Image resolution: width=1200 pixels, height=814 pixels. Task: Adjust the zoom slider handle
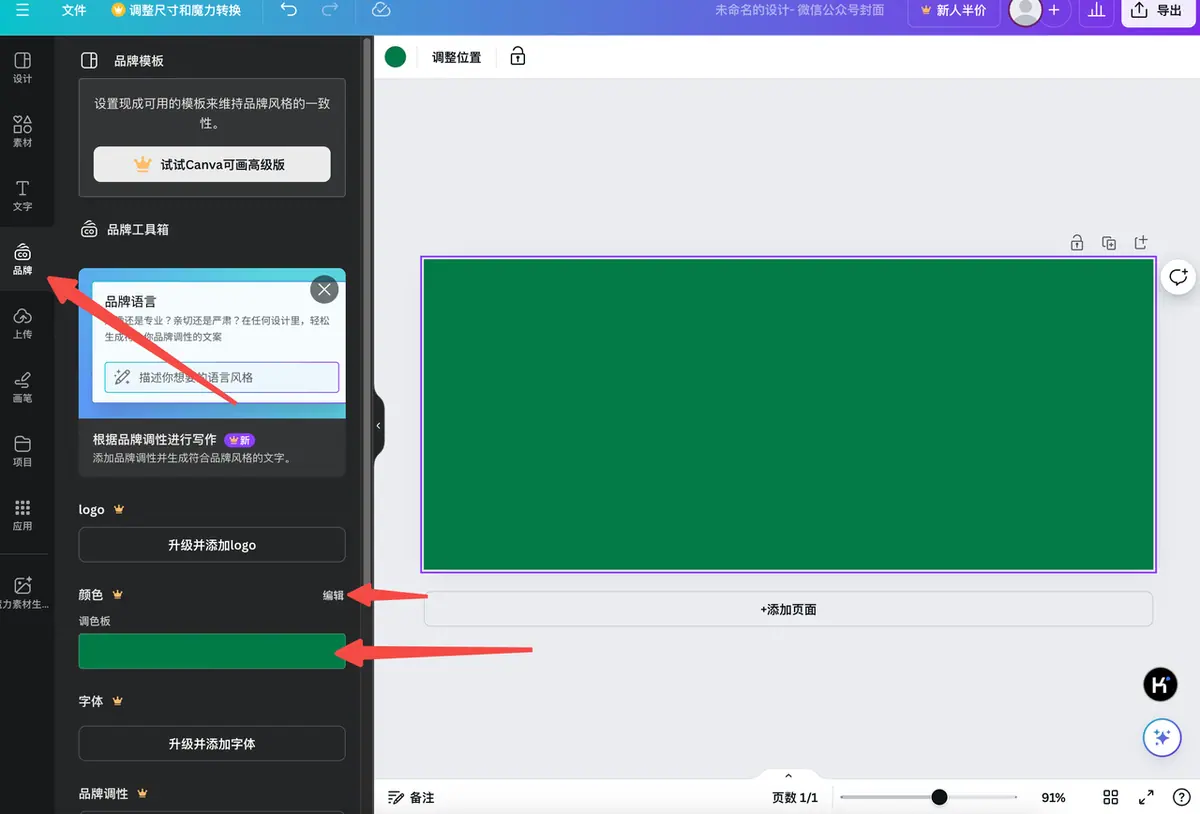coord(939,797)
